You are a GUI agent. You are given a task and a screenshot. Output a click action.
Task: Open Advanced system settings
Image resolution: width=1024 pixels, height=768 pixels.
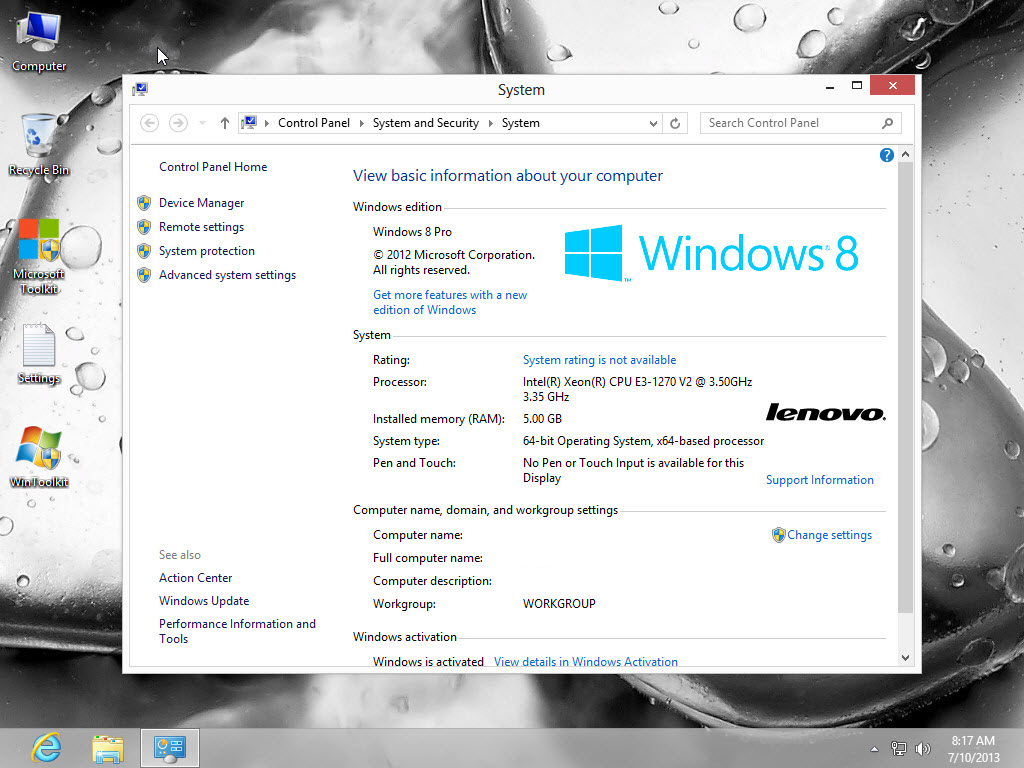pos(227,275)
